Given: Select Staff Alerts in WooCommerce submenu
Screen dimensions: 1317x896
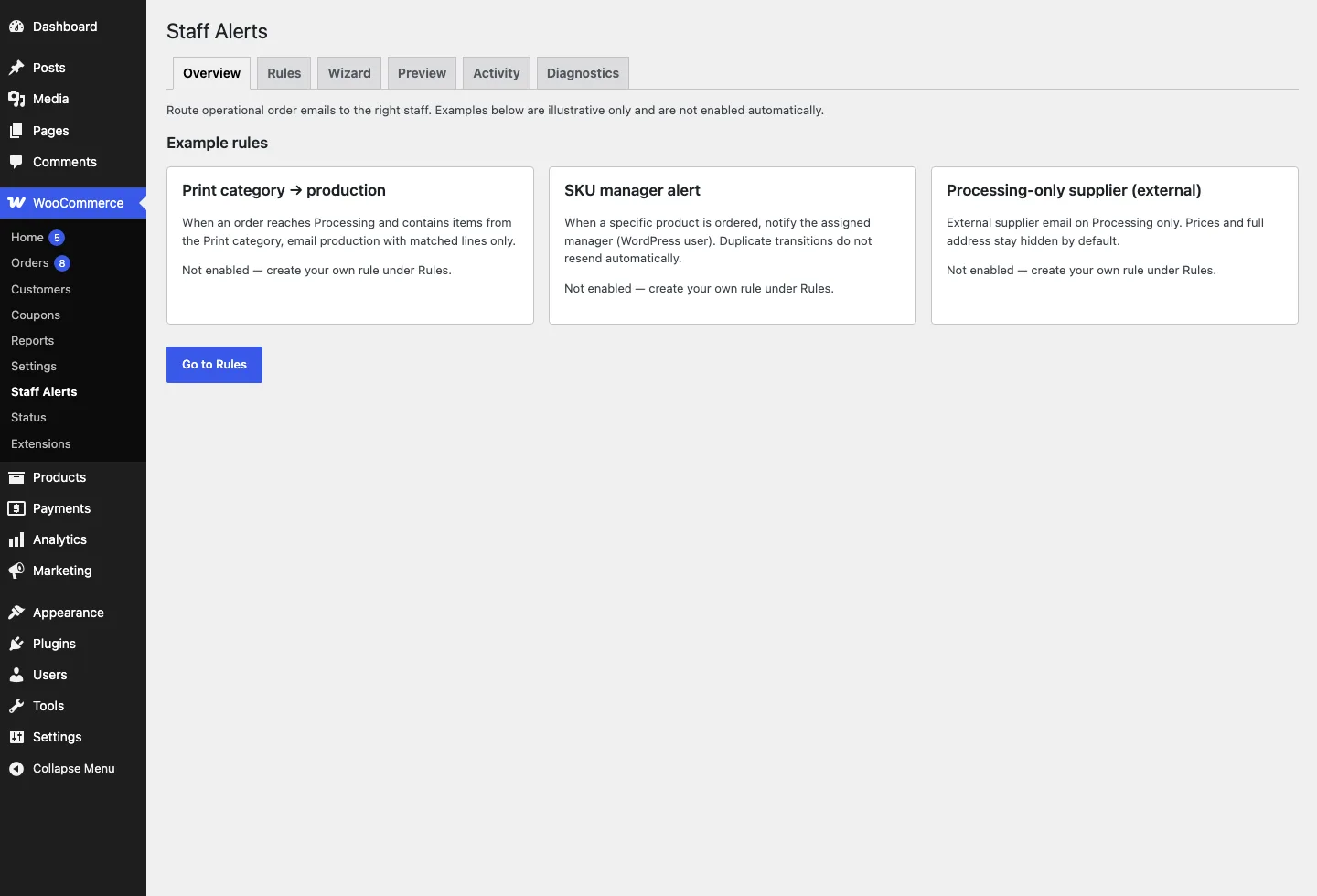Looking at the screenshot, I should pyautogui.click(x=44, y=391).
